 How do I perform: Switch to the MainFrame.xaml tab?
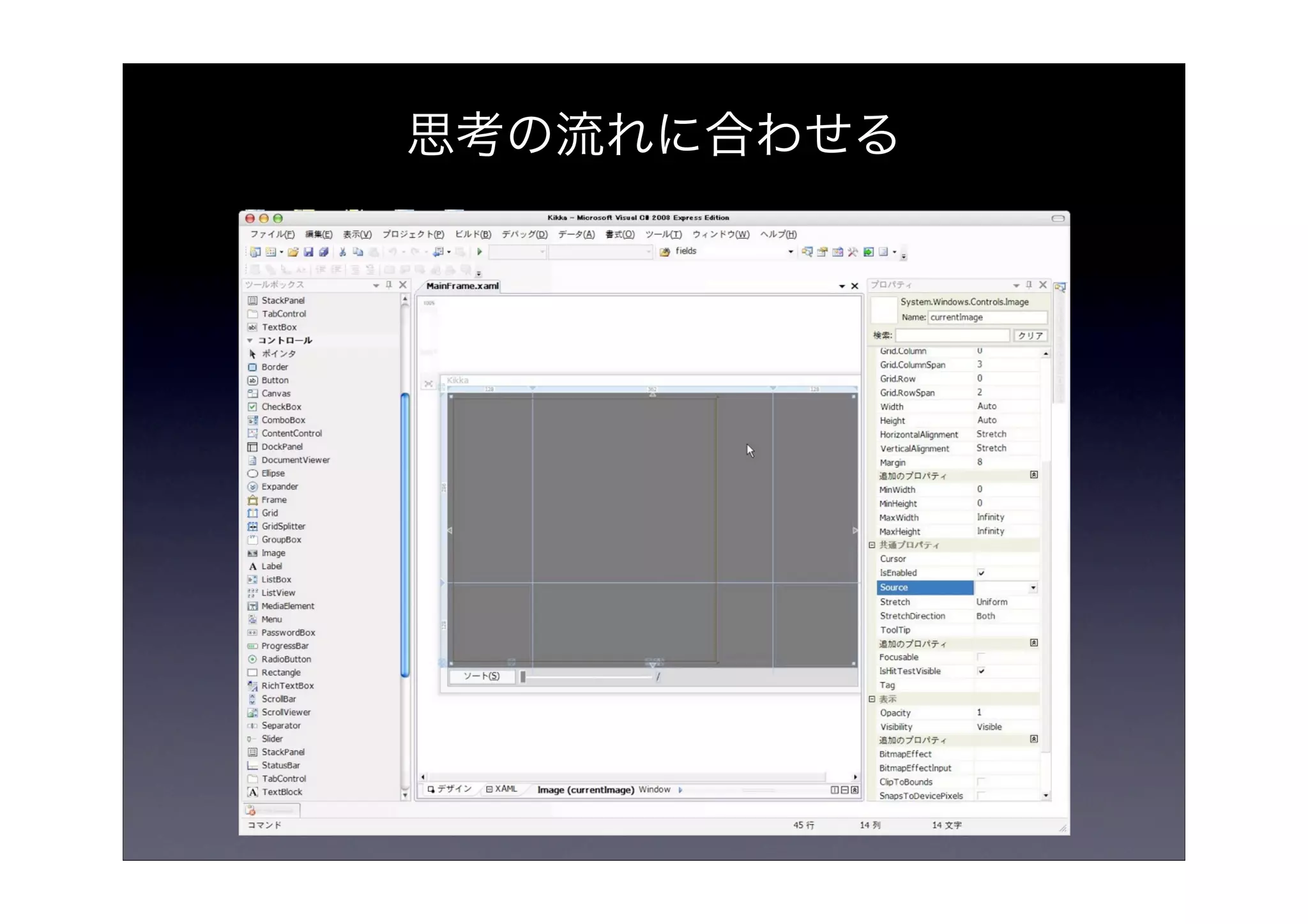click(462, 286)
